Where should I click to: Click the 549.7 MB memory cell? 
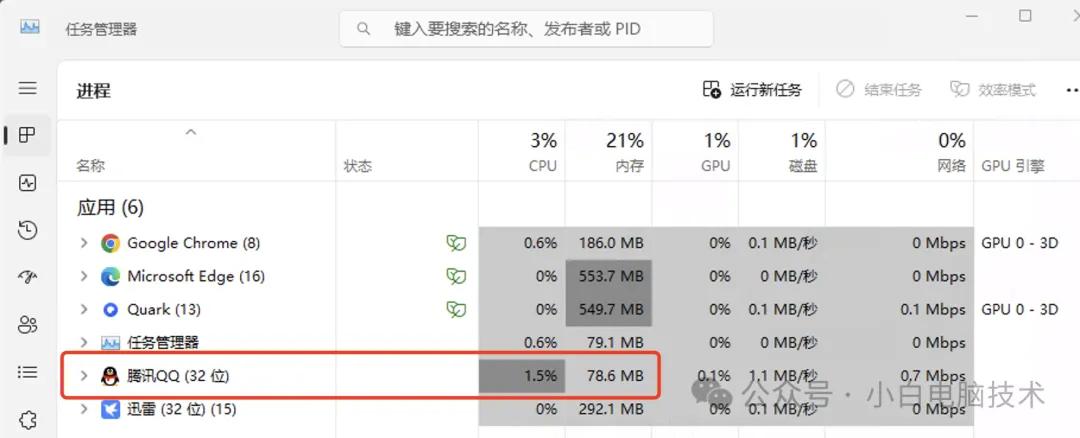[x=608, y=309]
